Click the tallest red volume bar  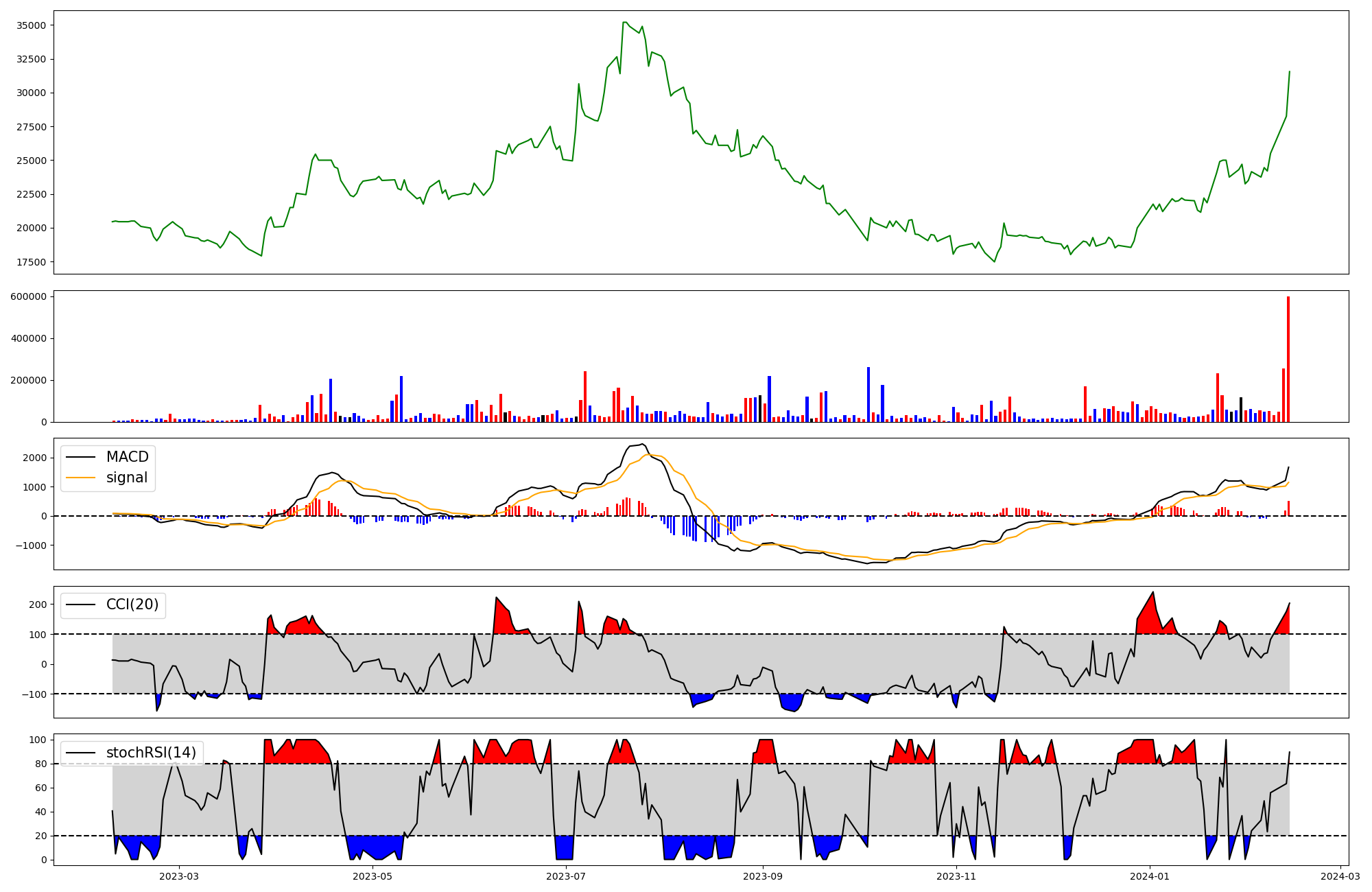point(1288,359)
